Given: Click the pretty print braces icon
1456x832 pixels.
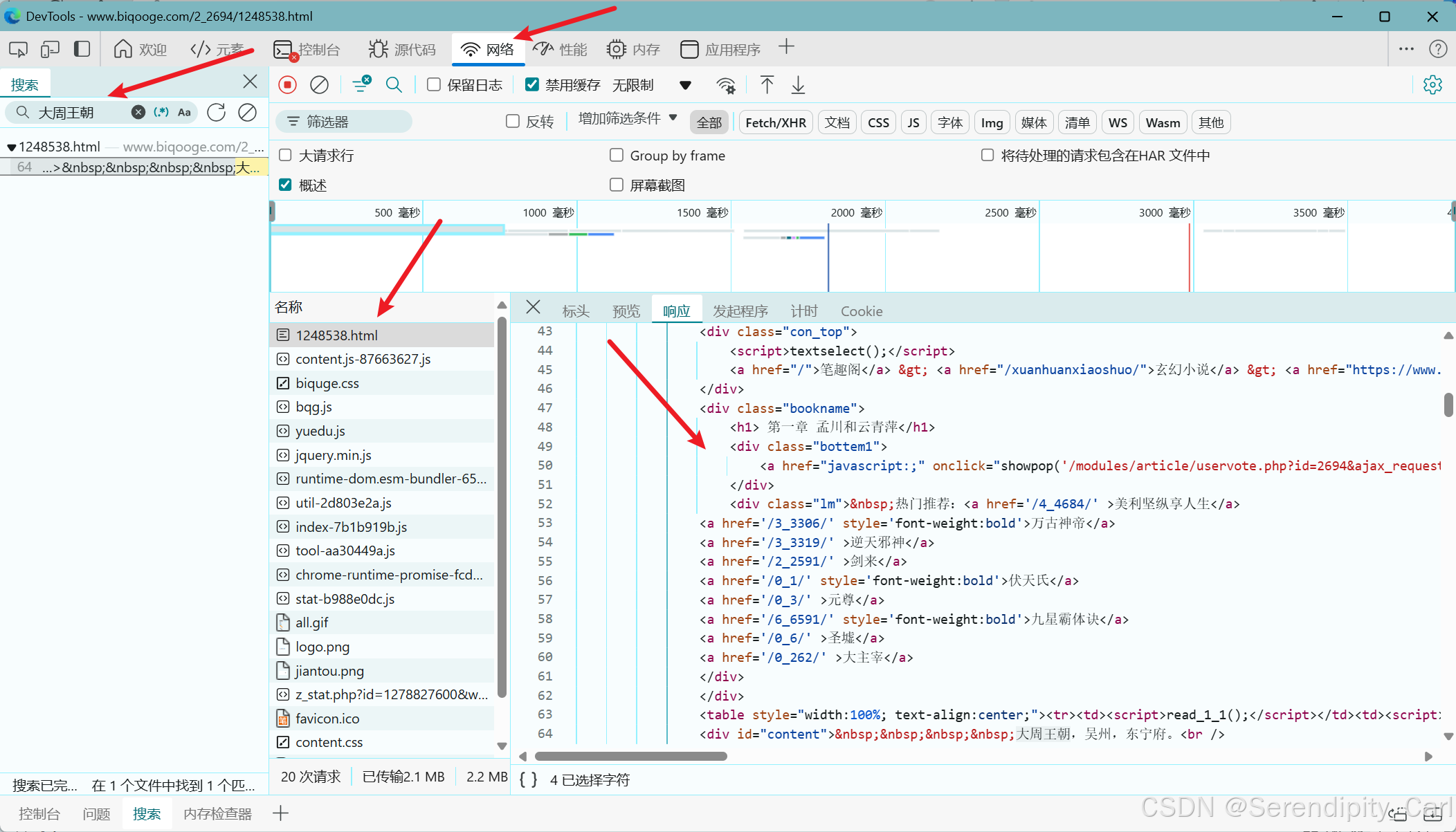Looking at the screenshot, I should coord(528,779).
